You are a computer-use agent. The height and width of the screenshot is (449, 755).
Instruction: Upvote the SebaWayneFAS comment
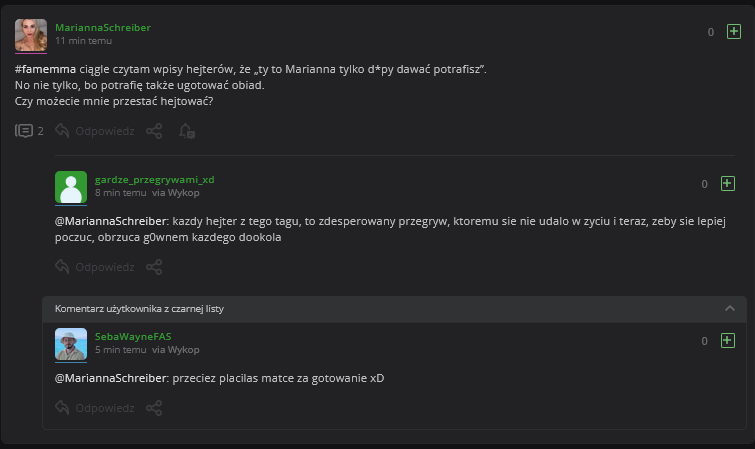(x=728, y=341)
